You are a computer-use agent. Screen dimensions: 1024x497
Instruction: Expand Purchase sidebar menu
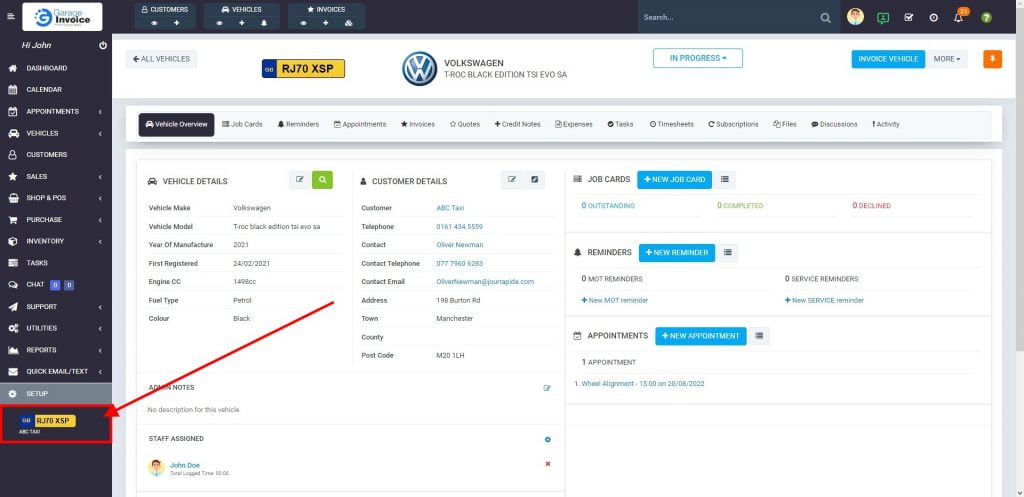[x=56, y=219]
